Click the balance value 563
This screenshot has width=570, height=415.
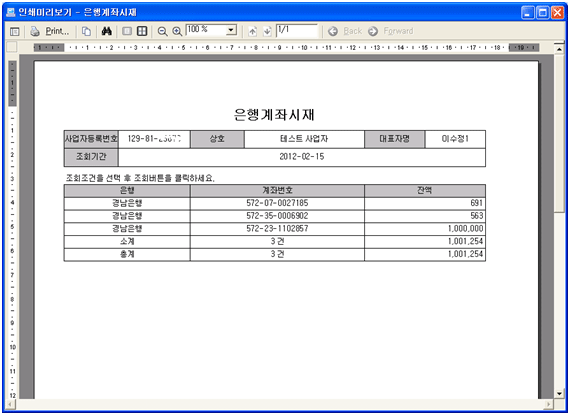coord(477,216)
